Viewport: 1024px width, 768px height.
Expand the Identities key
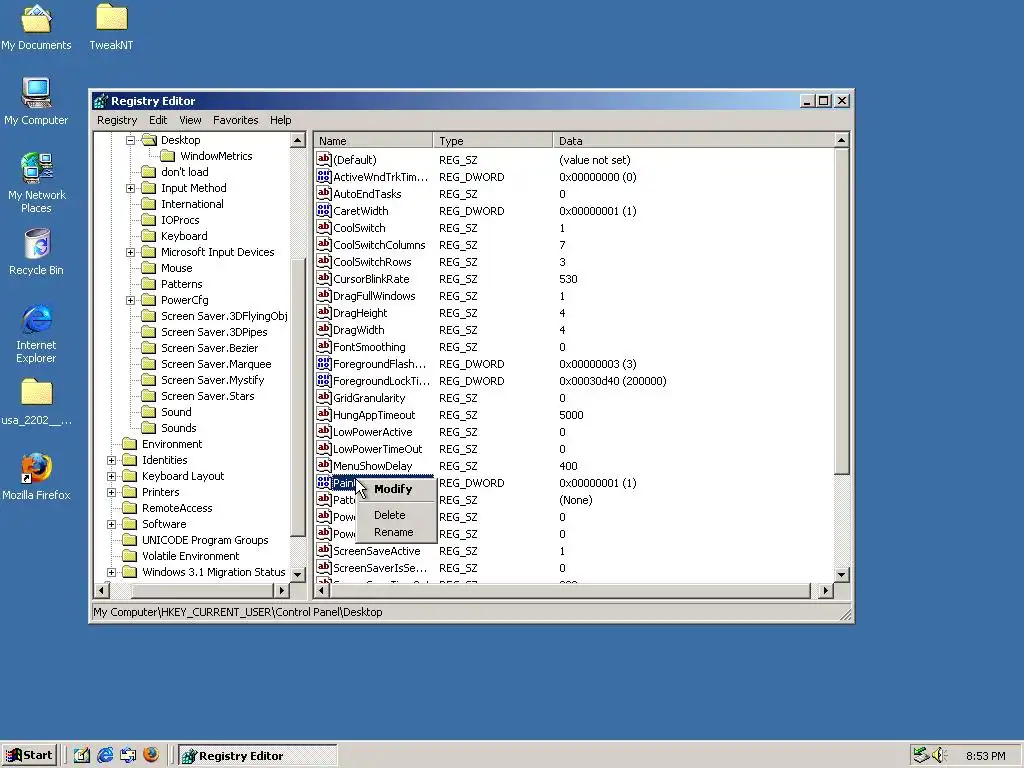pyautogui.click(x=112, y=460)
